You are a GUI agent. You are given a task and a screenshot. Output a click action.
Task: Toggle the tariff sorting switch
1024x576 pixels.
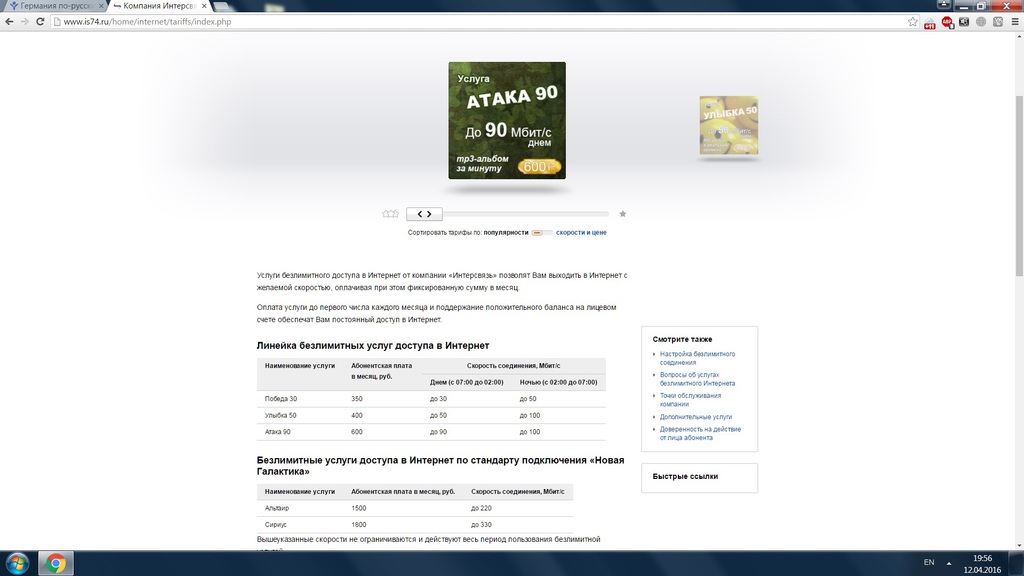click(x=541, y=232)
